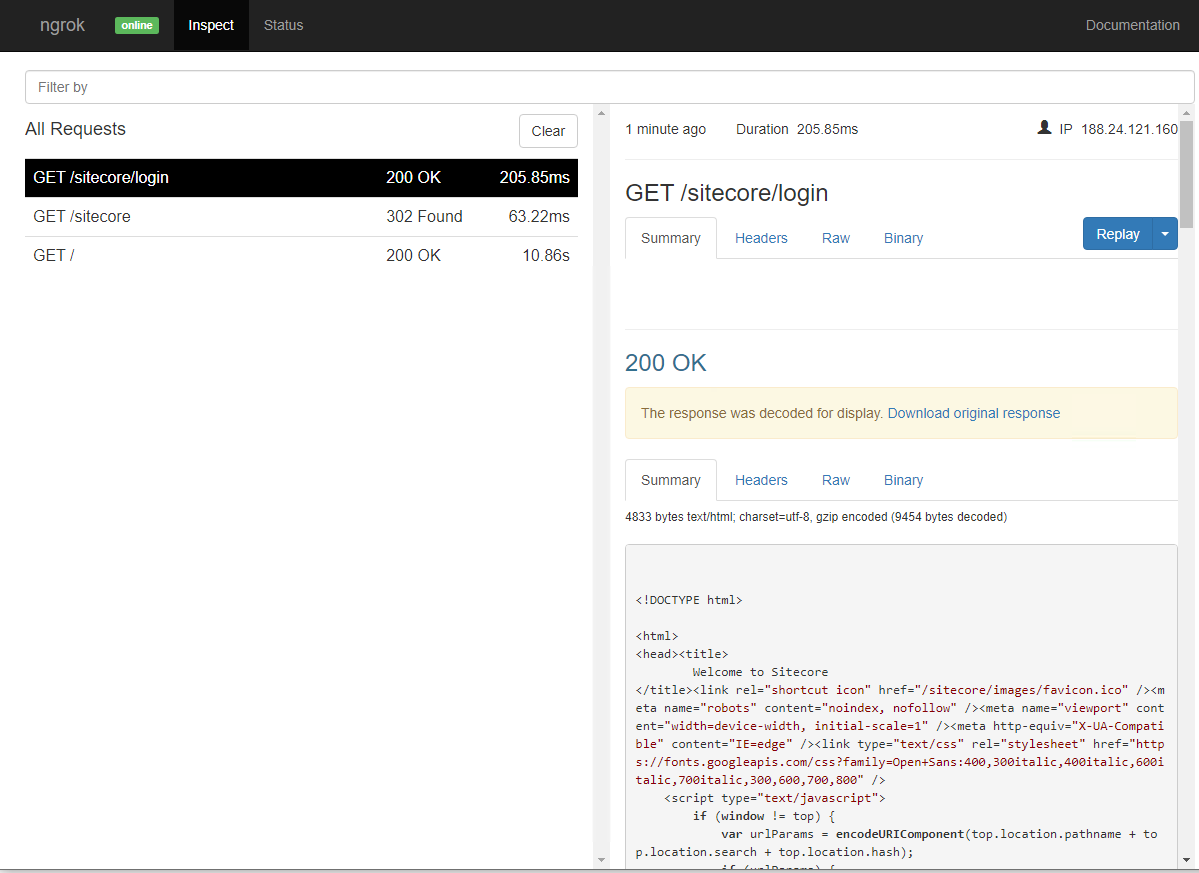Switch to the response Raw tab
This screenshot has height=873, width=1199.
(835, 480)
